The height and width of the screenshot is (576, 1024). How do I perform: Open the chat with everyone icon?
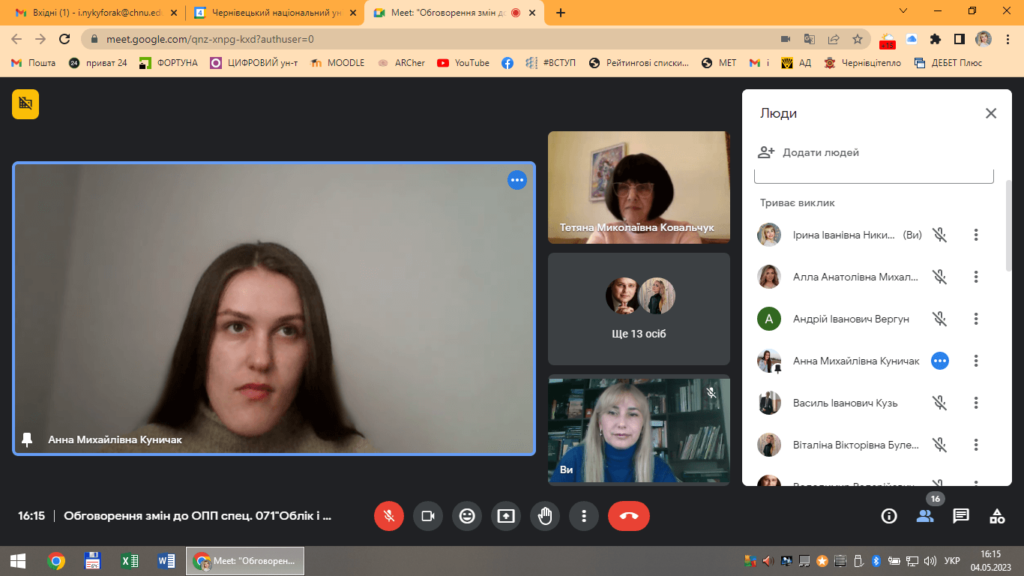point(961,516)
